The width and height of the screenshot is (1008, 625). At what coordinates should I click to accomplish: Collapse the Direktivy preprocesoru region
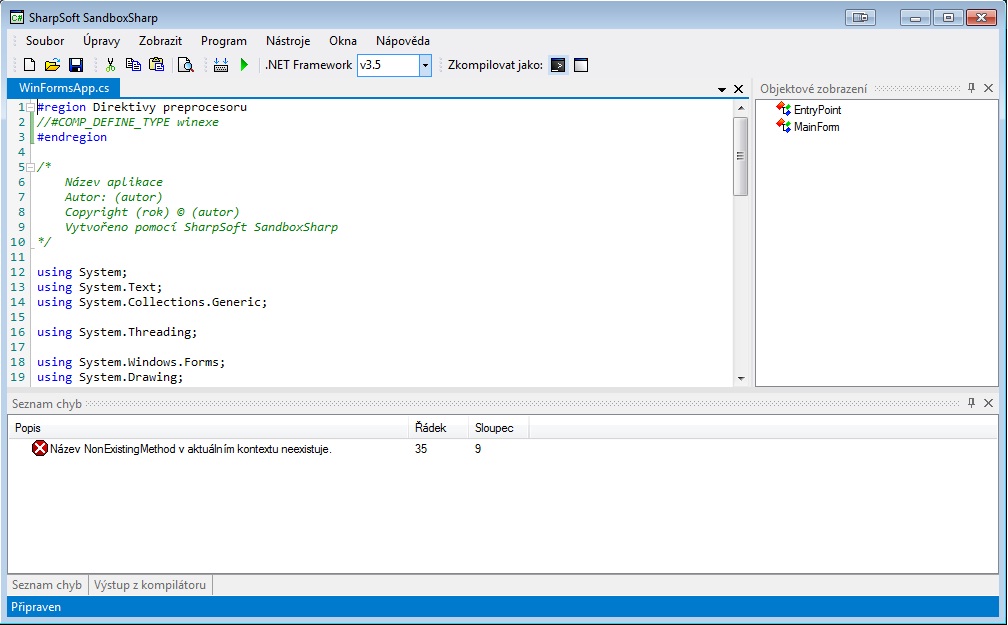coord(30,107)
